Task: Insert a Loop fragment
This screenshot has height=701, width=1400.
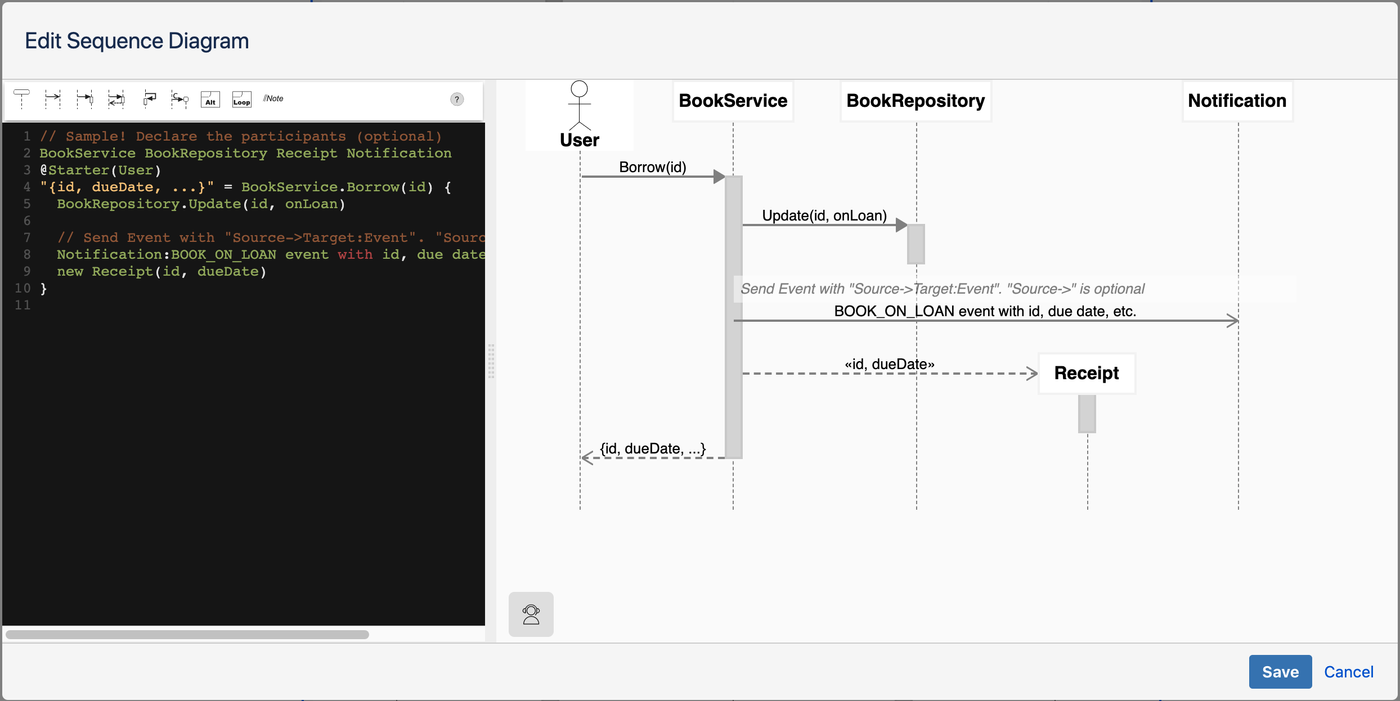Action: [x=241, y=98]
